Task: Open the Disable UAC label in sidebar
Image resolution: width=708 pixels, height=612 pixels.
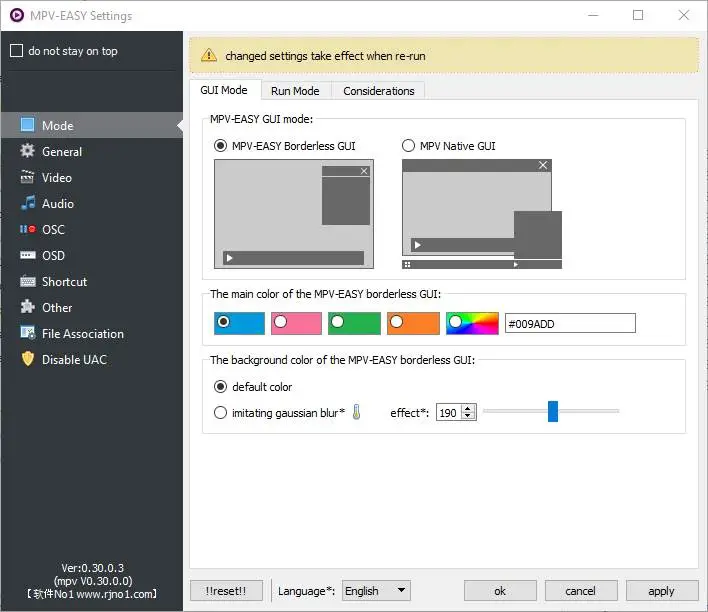Action: pyautogui.click(x=75, y=360)
